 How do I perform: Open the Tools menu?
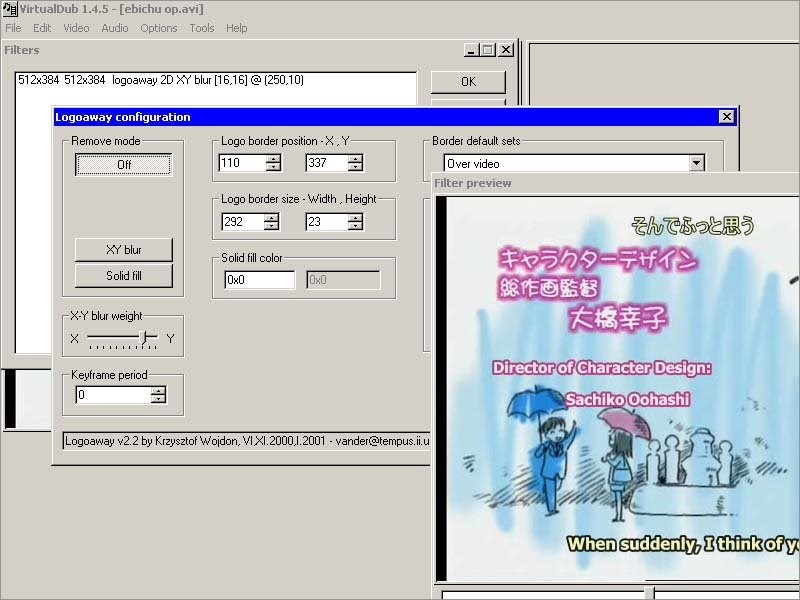click(201, 28)
